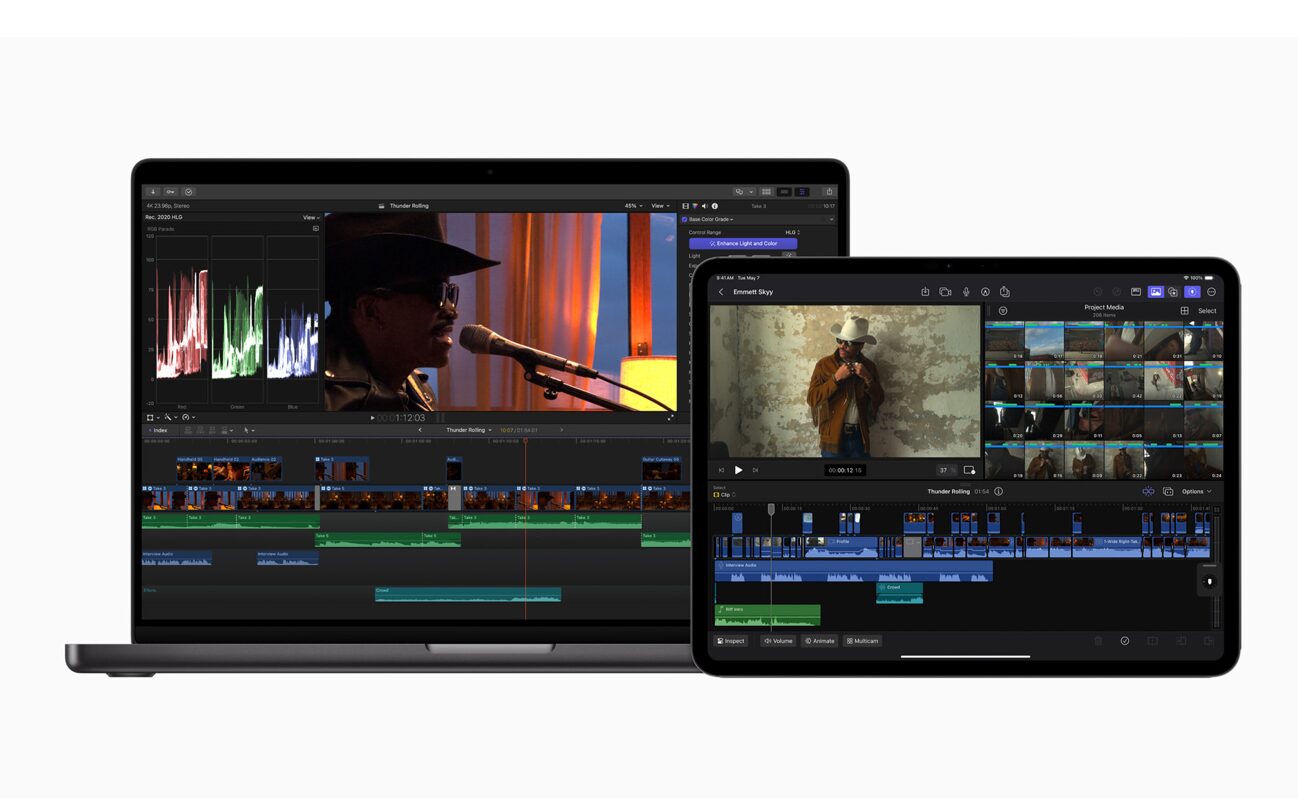Open the Inspect tab on iPad

731,641
